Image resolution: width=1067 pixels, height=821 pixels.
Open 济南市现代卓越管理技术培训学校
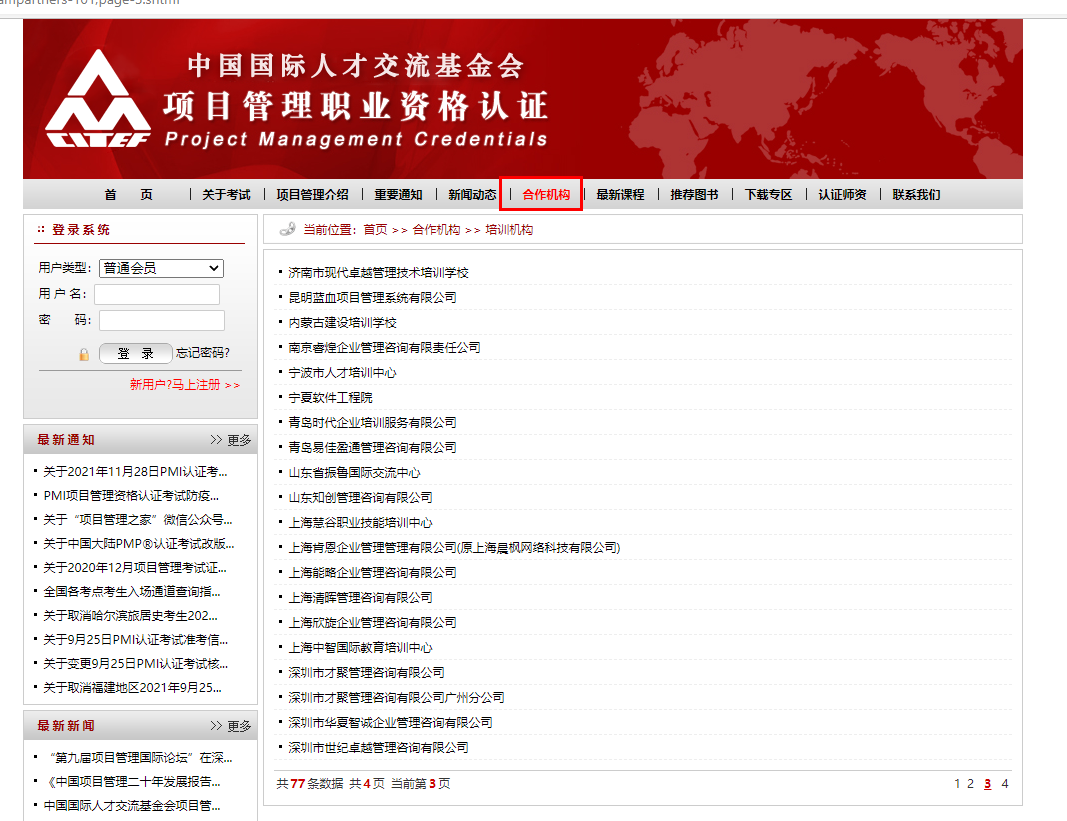378,272
